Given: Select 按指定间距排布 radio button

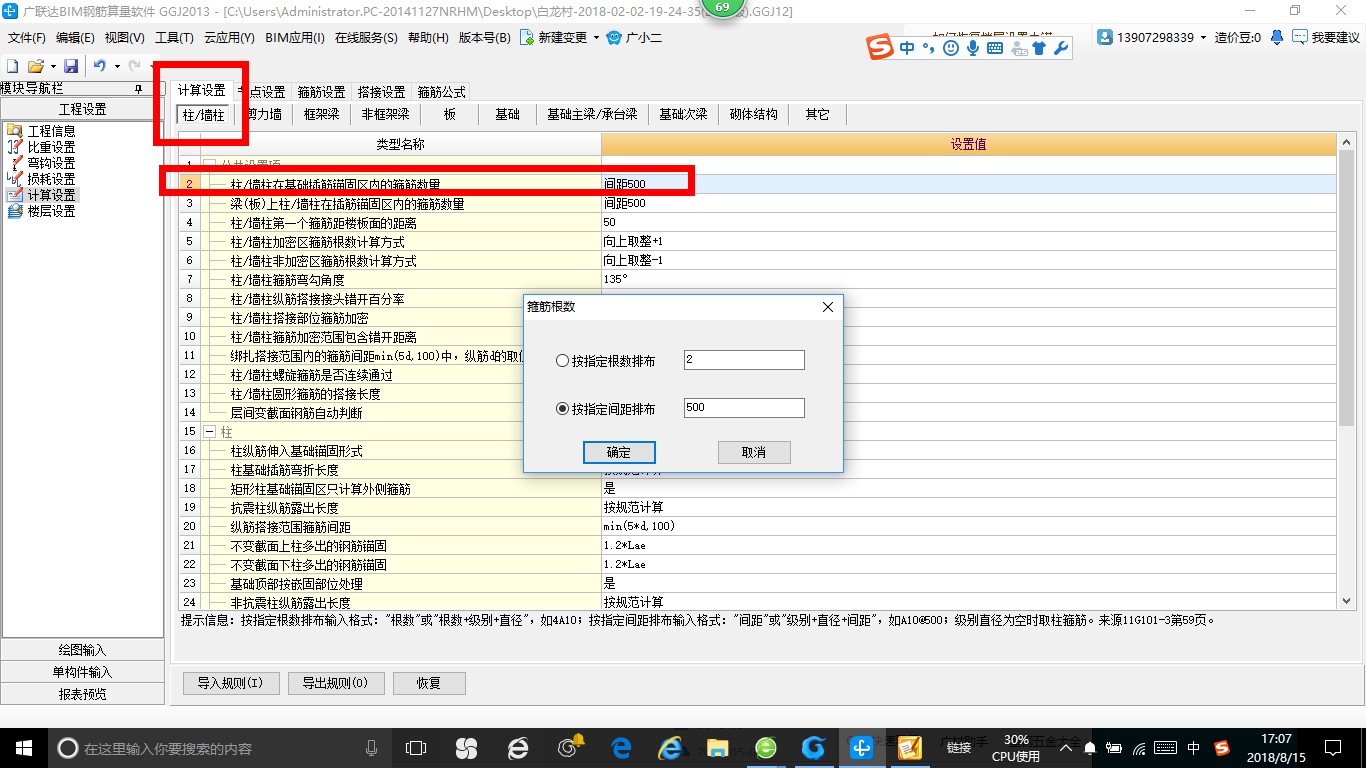Looking at the screenshot, I should 562,409.
